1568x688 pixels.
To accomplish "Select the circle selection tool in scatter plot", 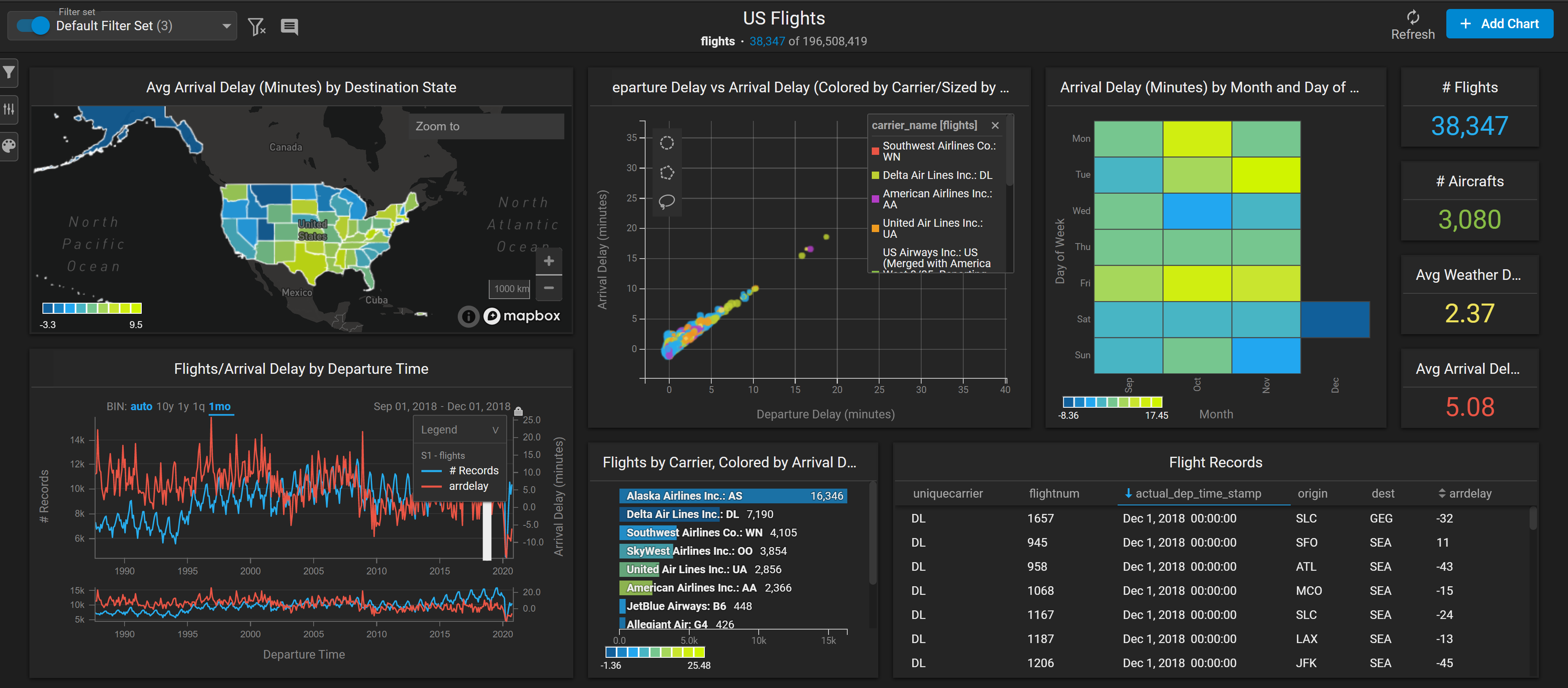I will pos(666,143).
